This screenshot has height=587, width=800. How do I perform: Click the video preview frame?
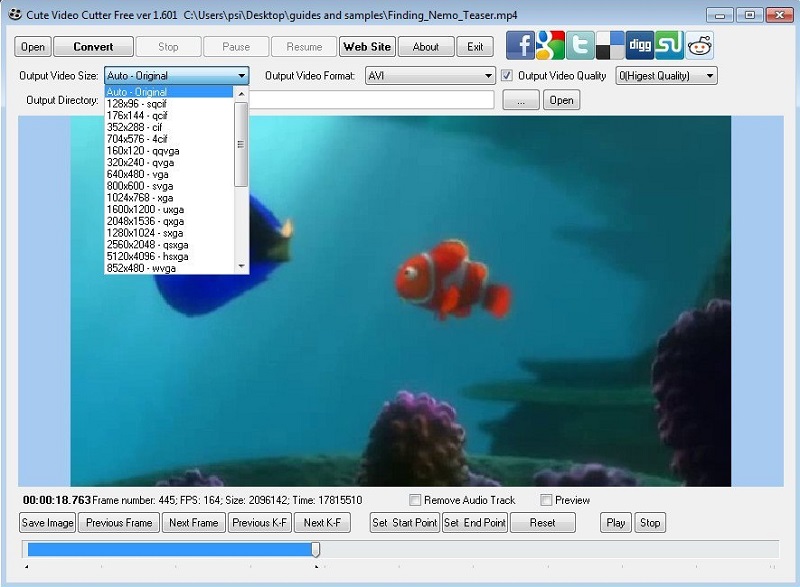point(401,301)
